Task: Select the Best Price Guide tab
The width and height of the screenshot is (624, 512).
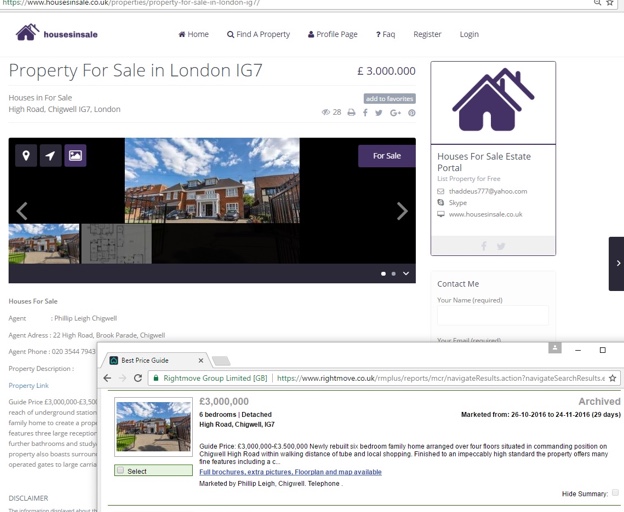Action: coord(156,360)
